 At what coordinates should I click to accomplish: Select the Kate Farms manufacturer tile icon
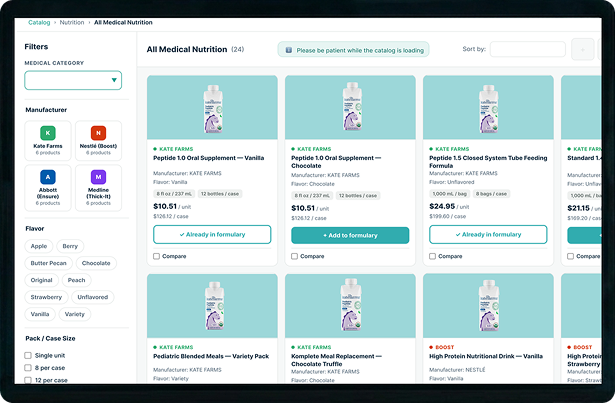click(48, 133)
